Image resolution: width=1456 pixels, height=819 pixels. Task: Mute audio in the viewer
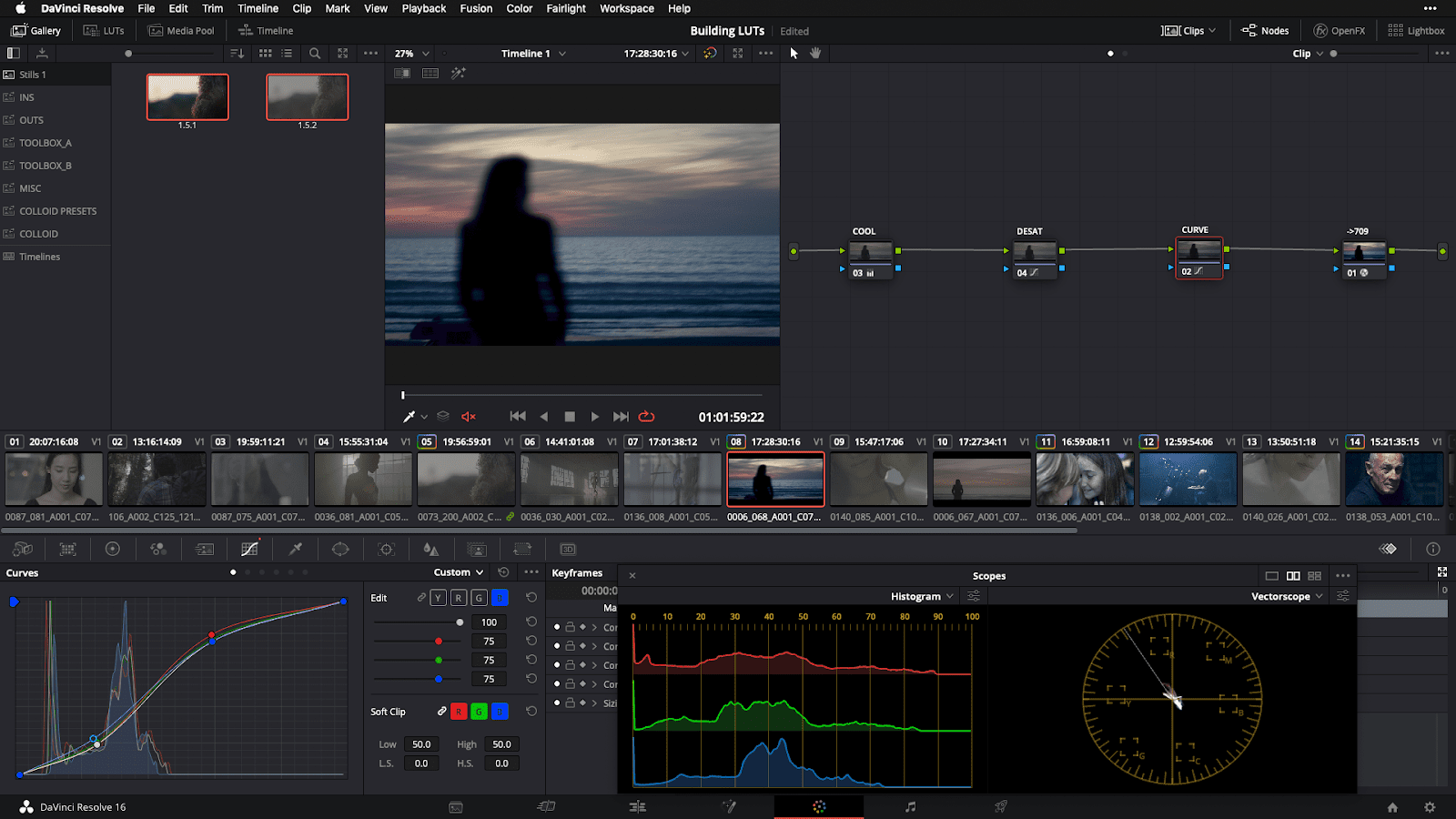[468, 416]
